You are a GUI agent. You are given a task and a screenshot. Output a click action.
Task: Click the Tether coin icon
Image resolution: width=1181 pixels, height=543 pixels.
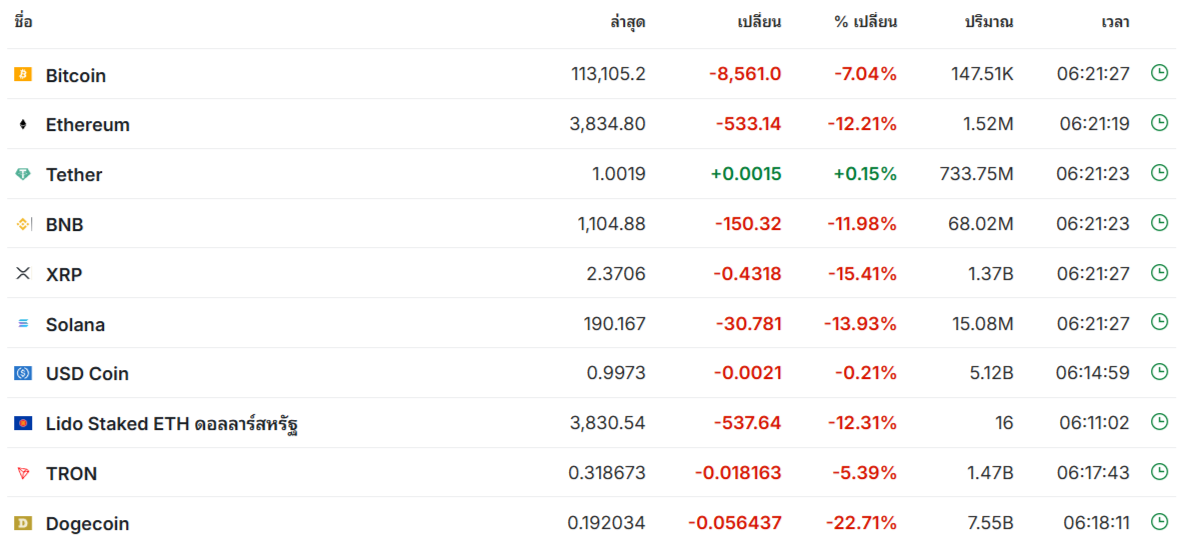pyautogui.click(x=23, y=174)
